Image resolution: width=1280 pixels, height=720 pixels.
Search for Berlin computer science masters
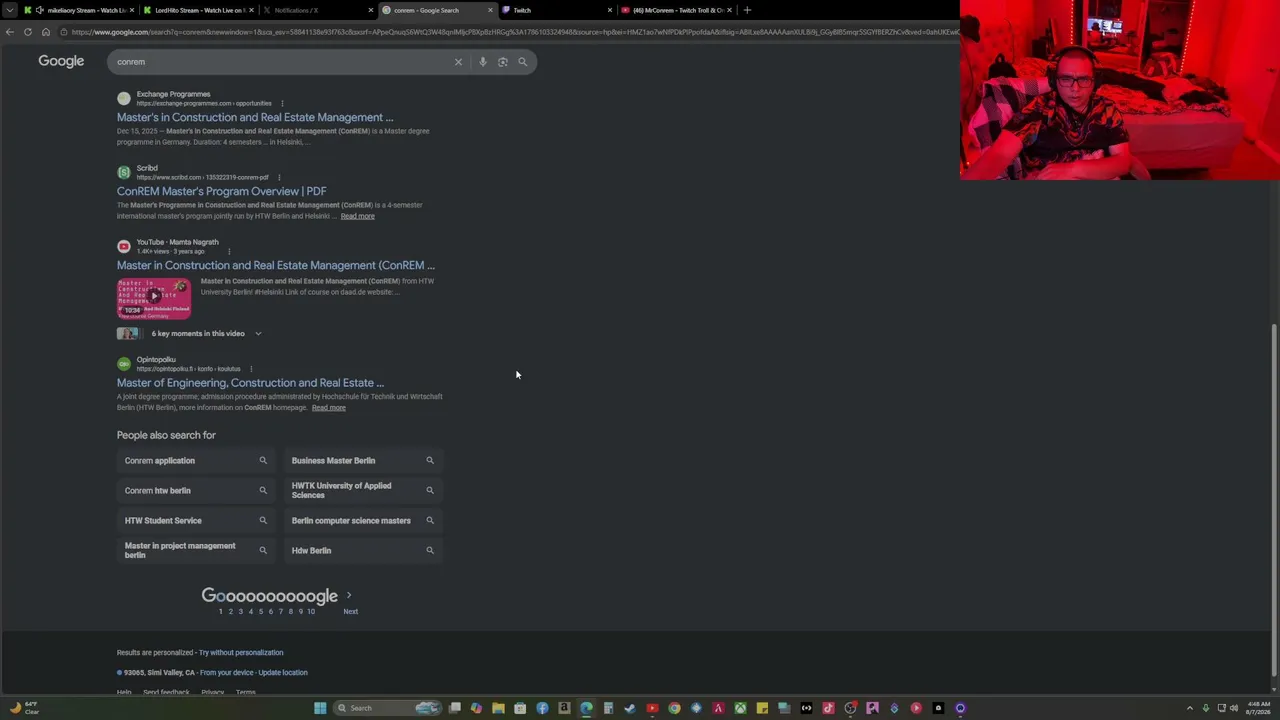pos(362,521)
